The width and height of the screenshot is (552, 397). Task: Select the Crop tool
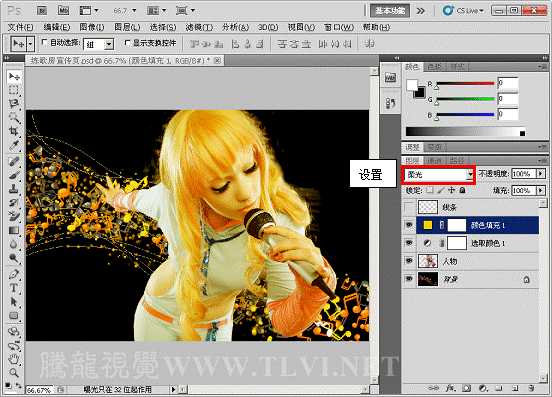(x=14, y=131)
